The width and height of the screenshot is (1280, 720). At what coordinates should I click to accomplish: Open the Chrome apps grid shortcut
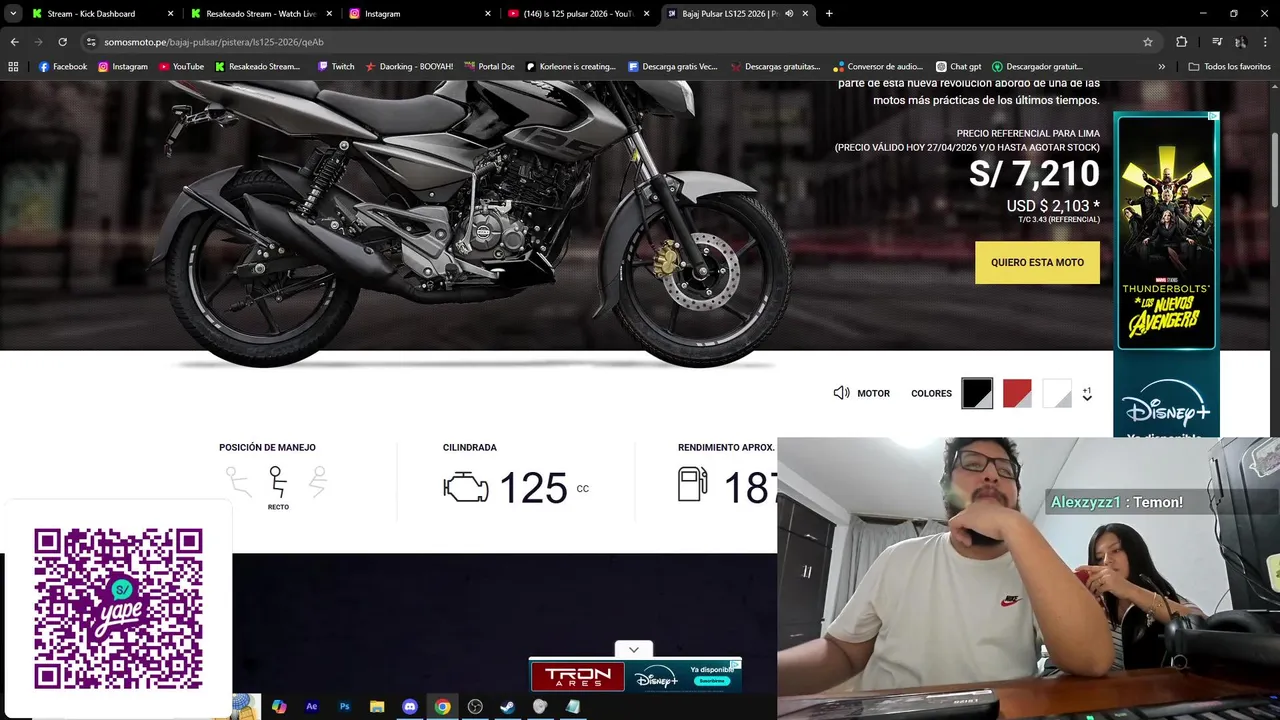pos(13,66)
